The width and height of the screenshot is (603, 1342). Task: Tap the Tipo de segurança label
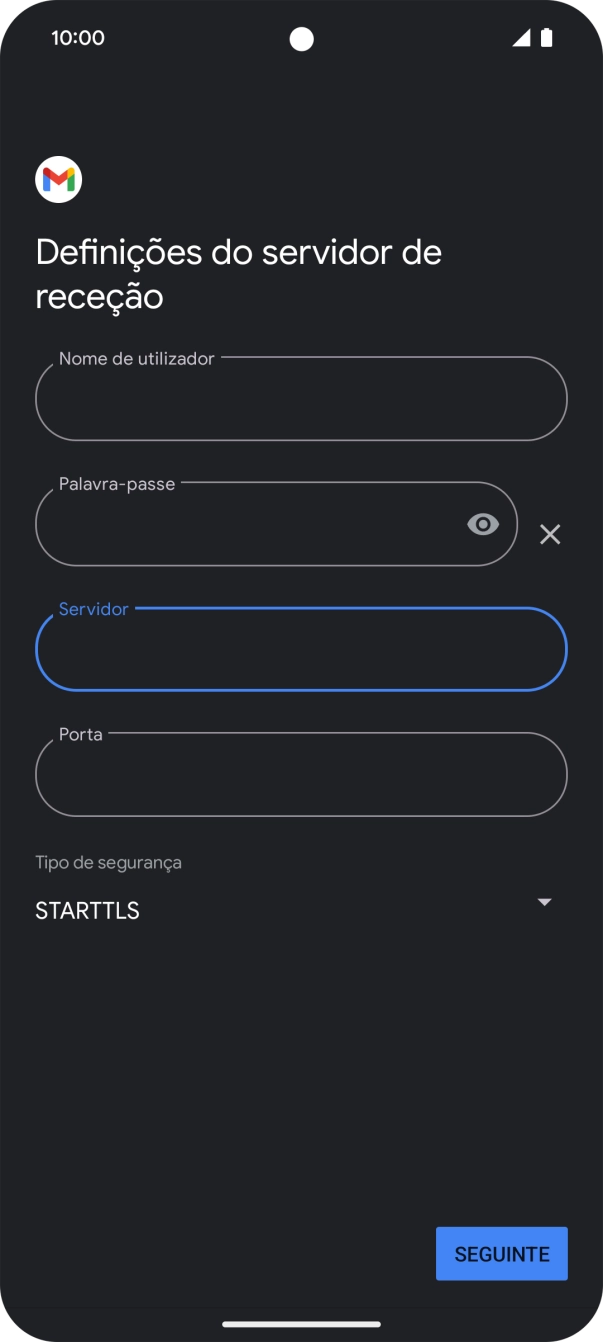pyautogui.click(x=108, y=862)
